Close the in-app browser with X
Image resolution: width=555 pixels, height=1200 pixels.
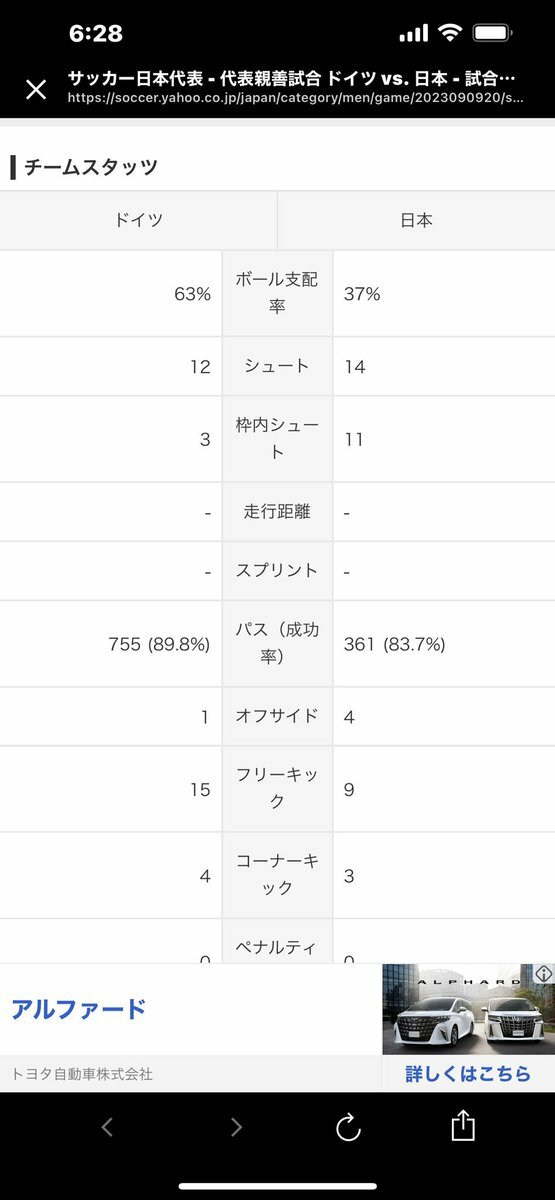[36, 89]
